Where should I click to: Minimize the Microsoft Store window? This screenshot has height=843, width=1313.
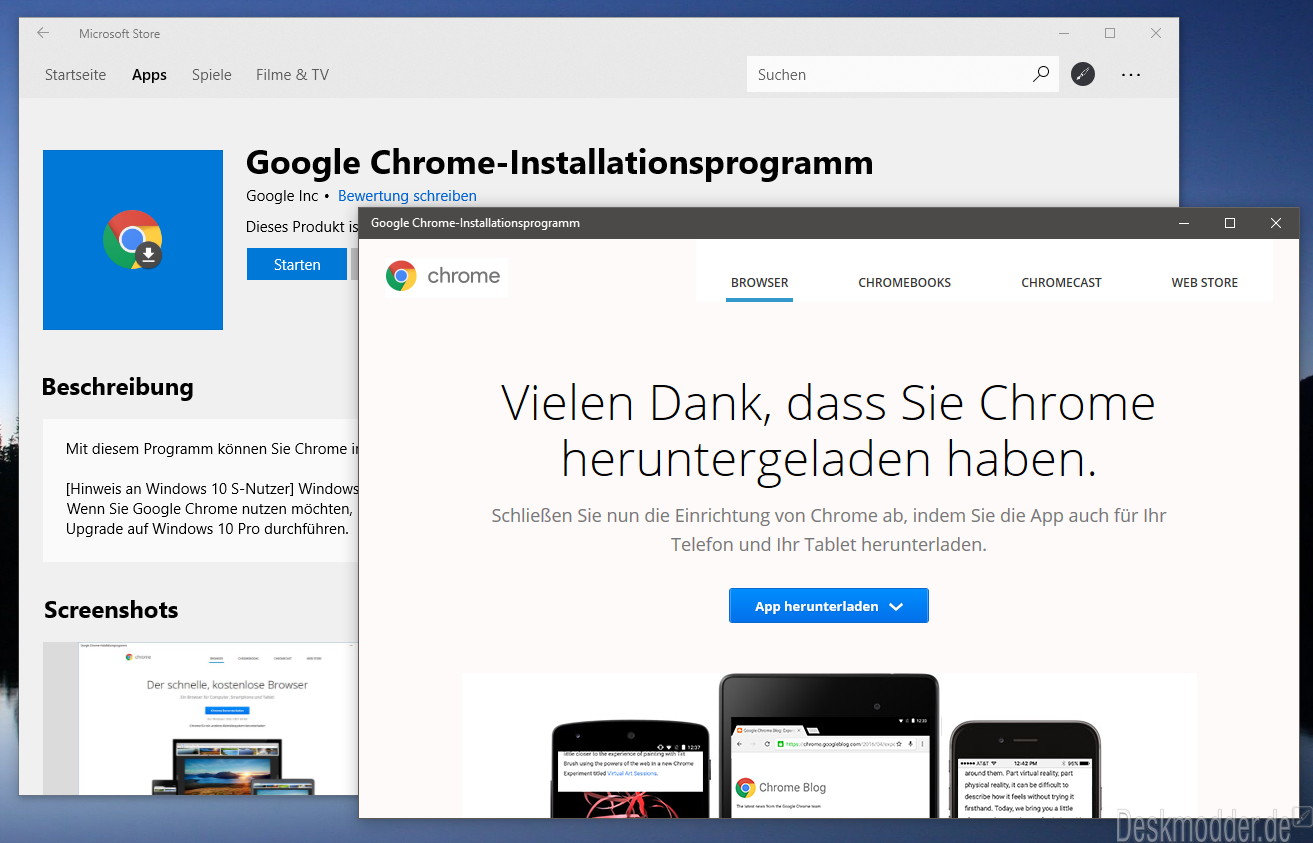pos(1064,33)
